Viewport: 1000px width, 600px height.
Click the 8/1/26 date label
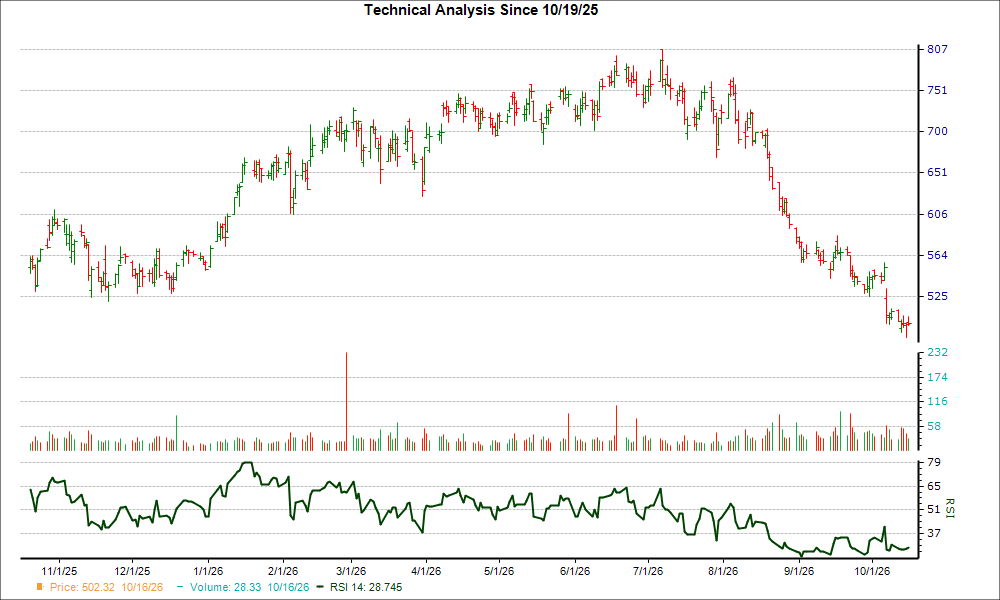point(723,571)
